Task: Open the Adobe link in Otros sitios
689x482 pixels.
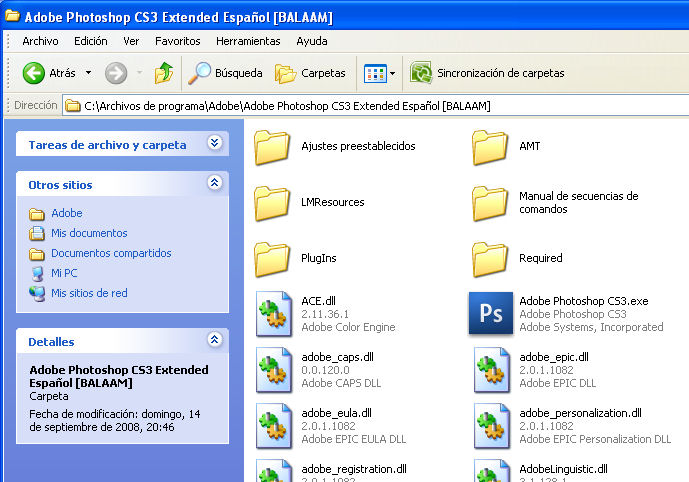Action: (67, 213)
